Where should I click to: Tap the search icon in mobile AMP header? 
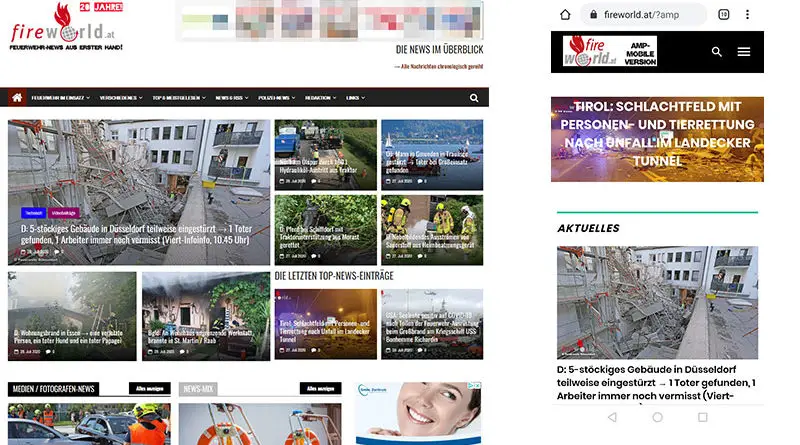[x=717, y=52]
